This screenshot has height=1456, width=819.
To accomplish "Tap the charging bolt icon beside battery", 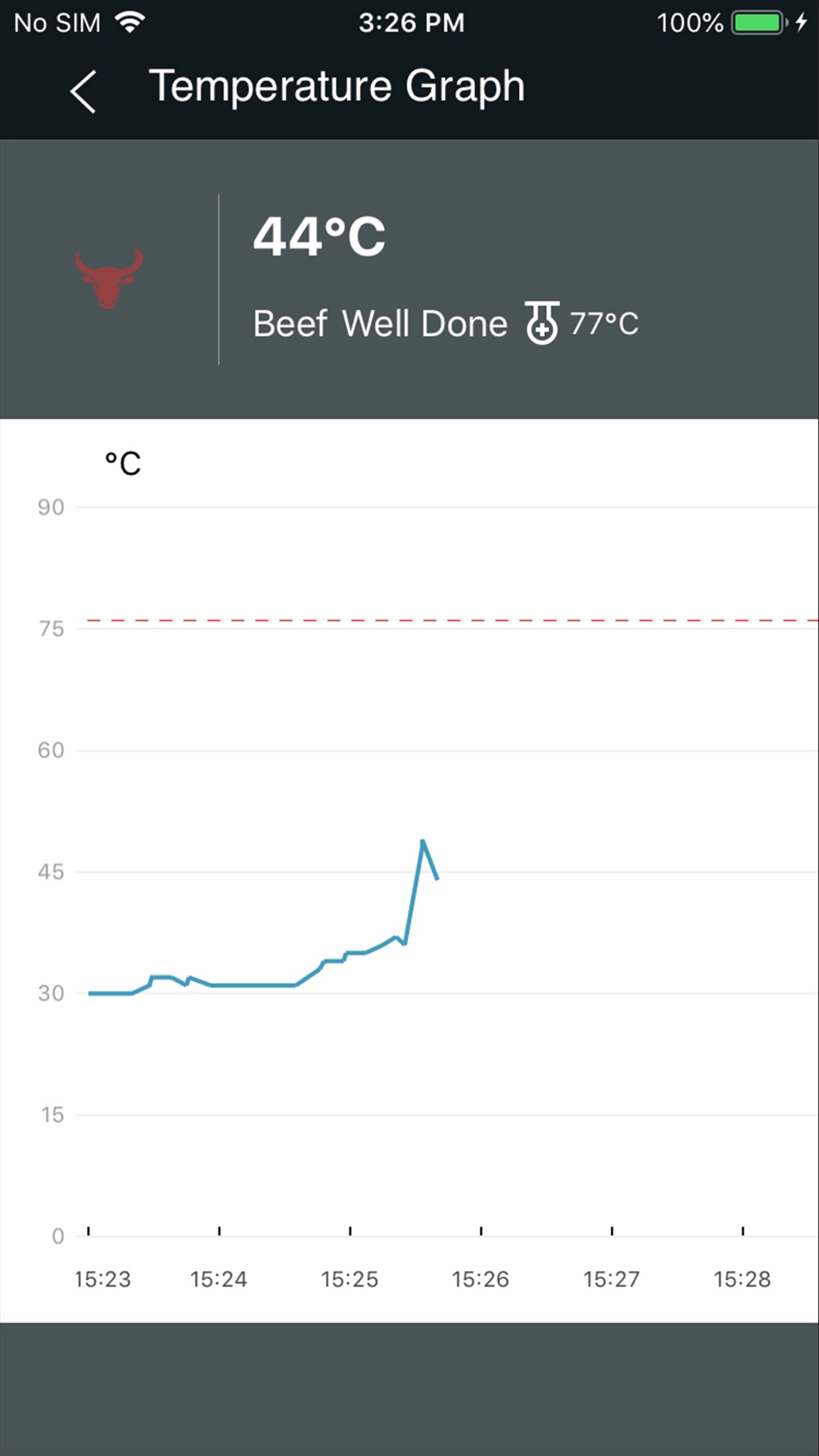I will 801,22.
